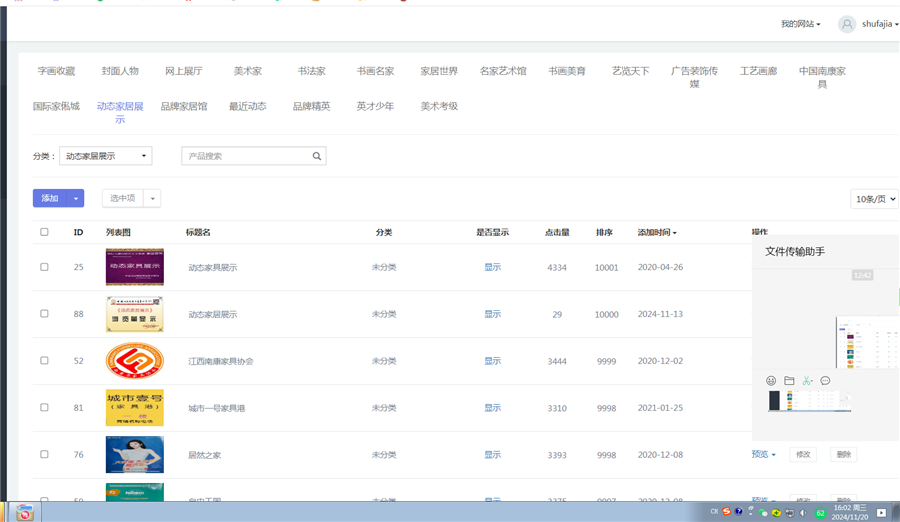Open the 分类 category dropdown

coord(105,156)
